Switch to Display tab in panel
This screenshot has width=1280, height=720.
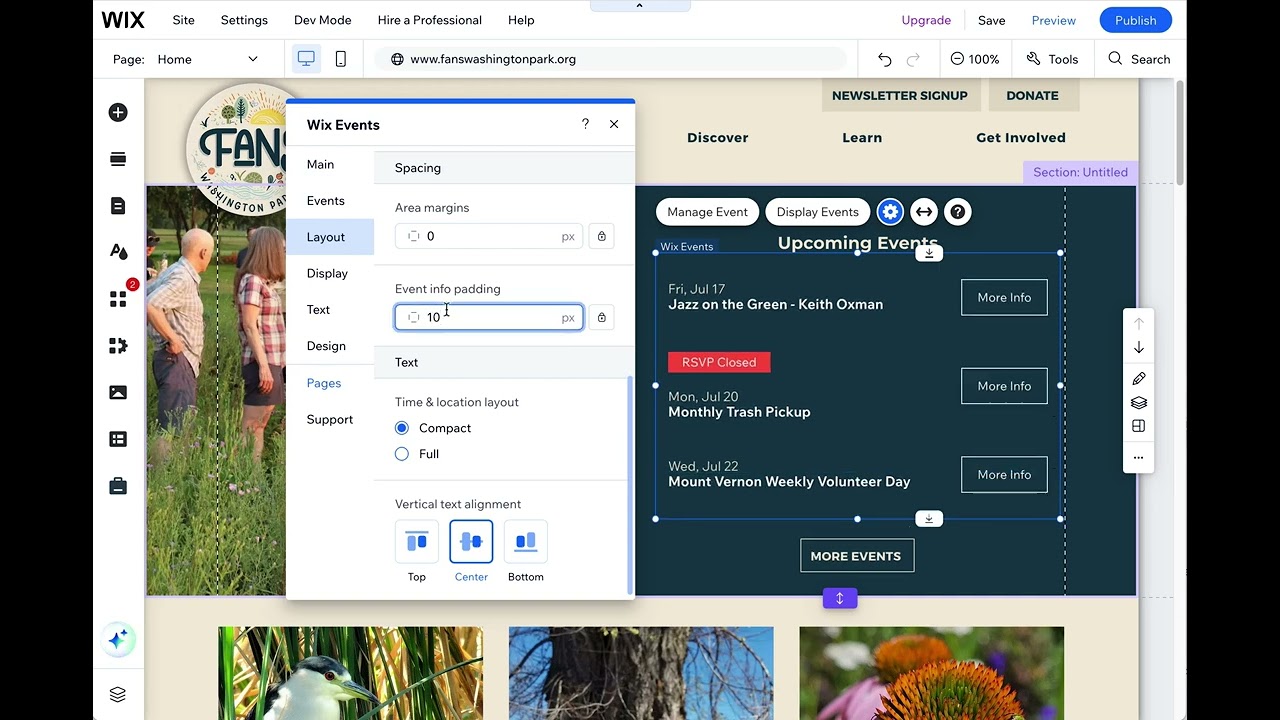click(x=330, y=273)
